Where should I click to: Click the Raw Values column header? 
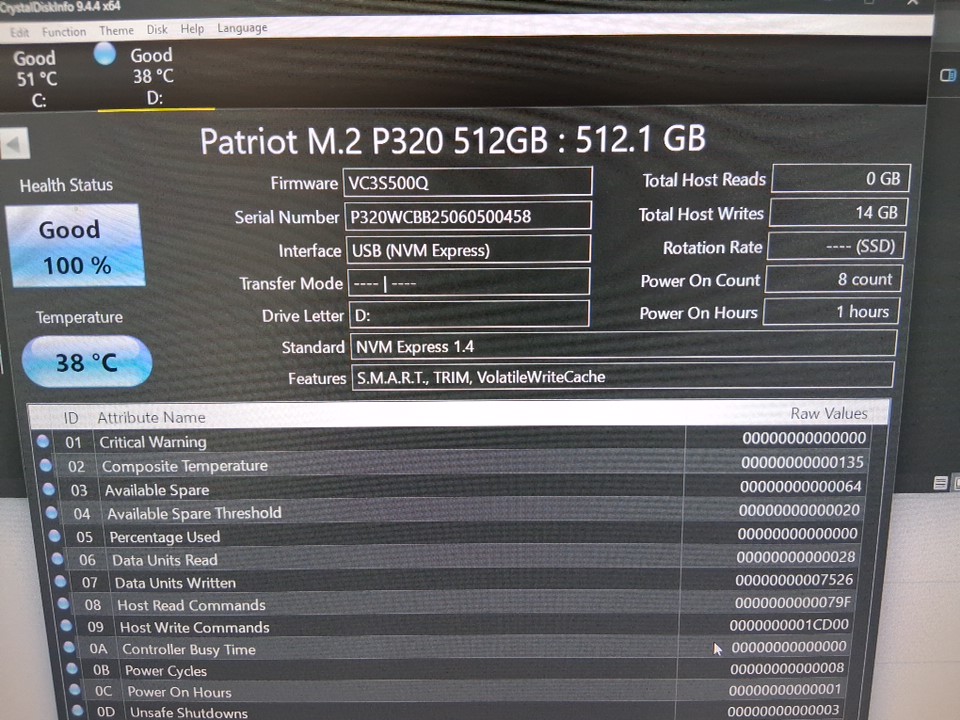828,413
